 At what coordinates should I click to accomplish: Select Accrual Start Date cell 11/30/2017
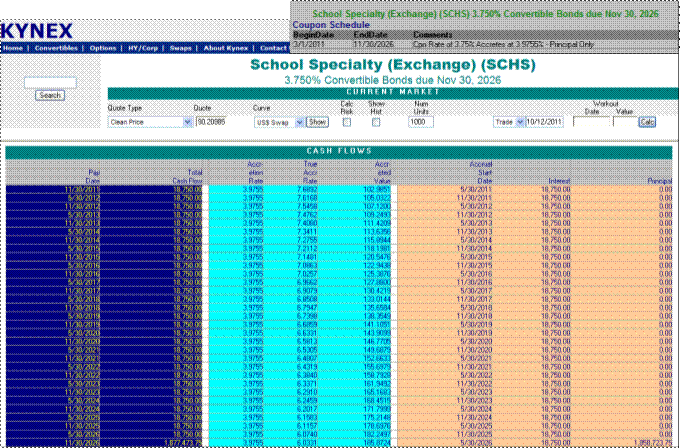474,299
